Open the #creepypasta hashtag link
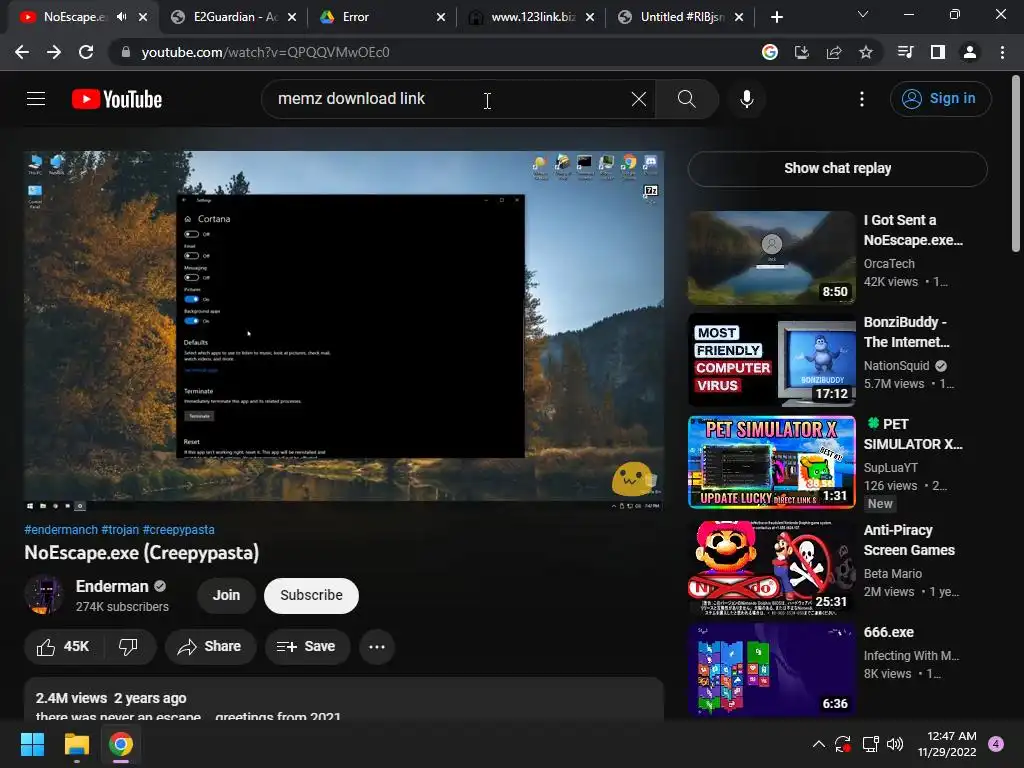Screen dimensions: 1024x768 click(178, 530)
